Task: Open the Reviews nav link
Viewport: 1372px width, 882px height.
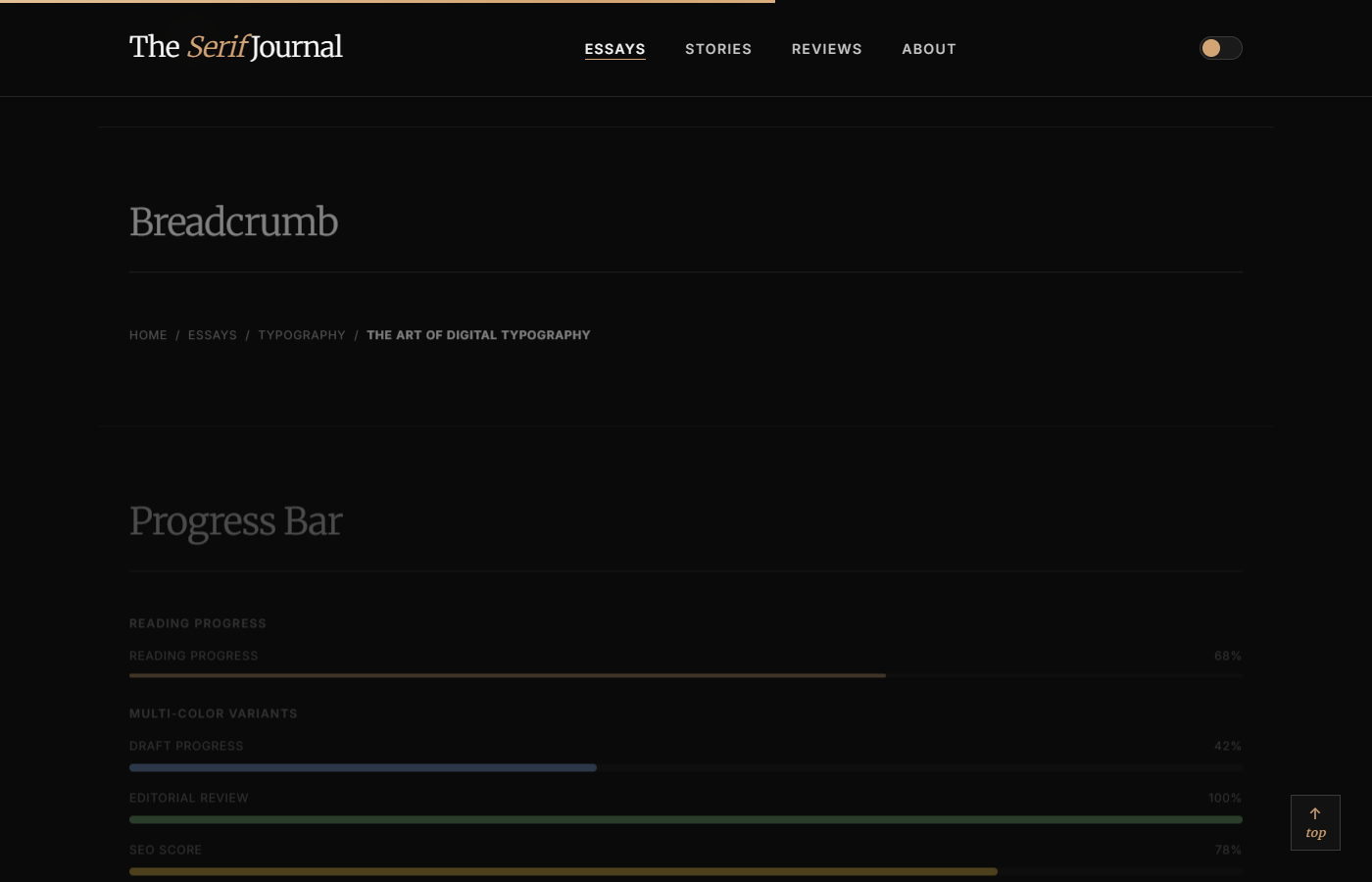Action: [826, 49]
